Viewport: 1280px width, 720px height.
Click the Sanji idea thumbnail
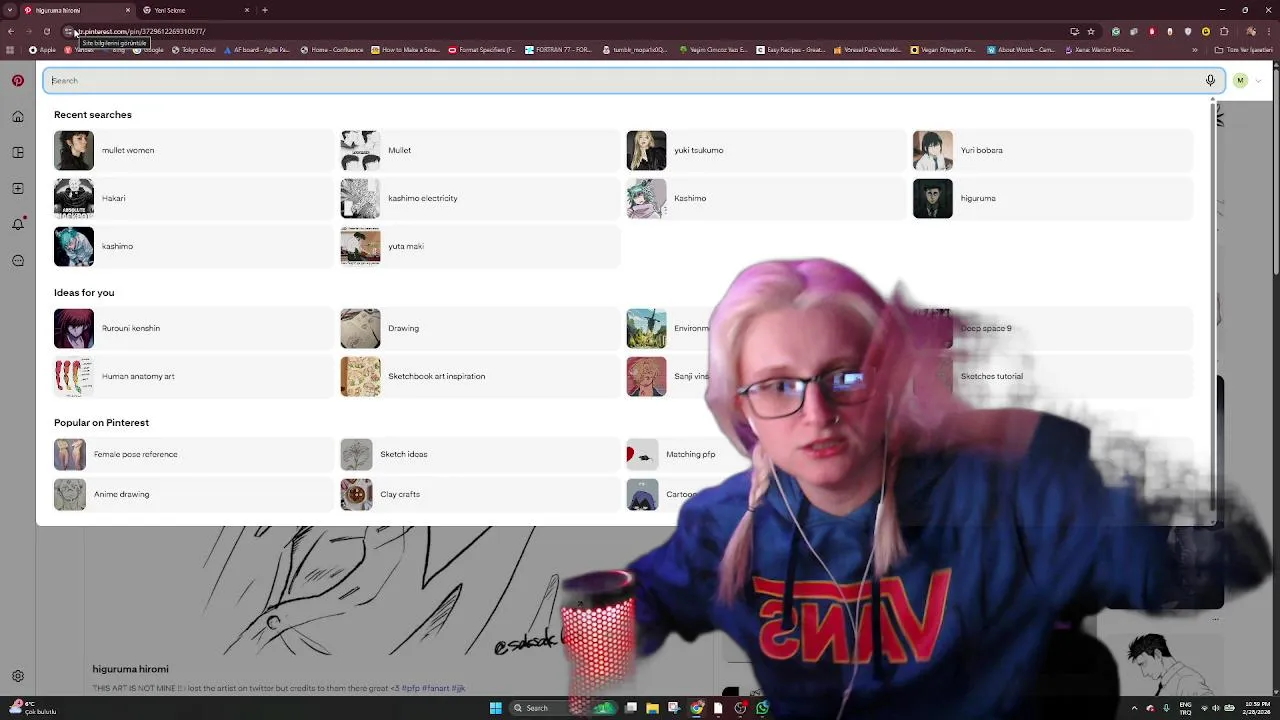(x=646, y=376)
